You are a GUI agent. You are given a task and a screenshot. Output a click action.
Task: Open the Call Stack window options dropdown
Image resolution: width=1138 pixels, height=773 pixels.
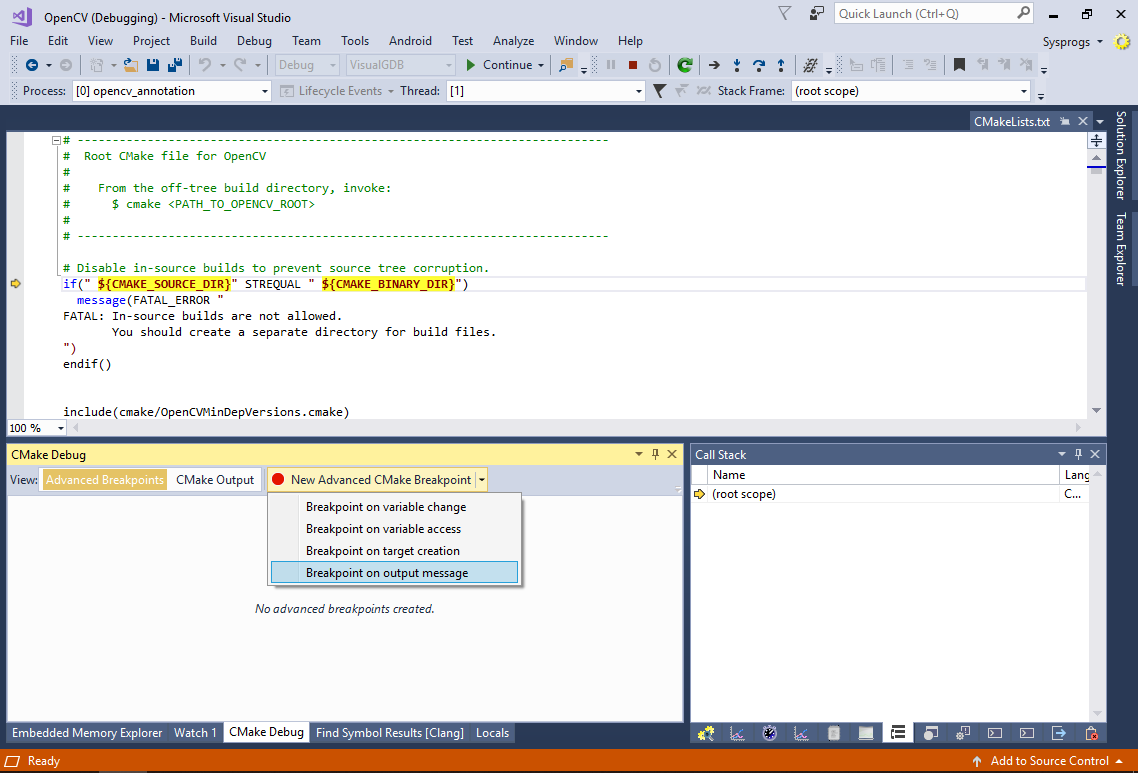(1062, 454)
